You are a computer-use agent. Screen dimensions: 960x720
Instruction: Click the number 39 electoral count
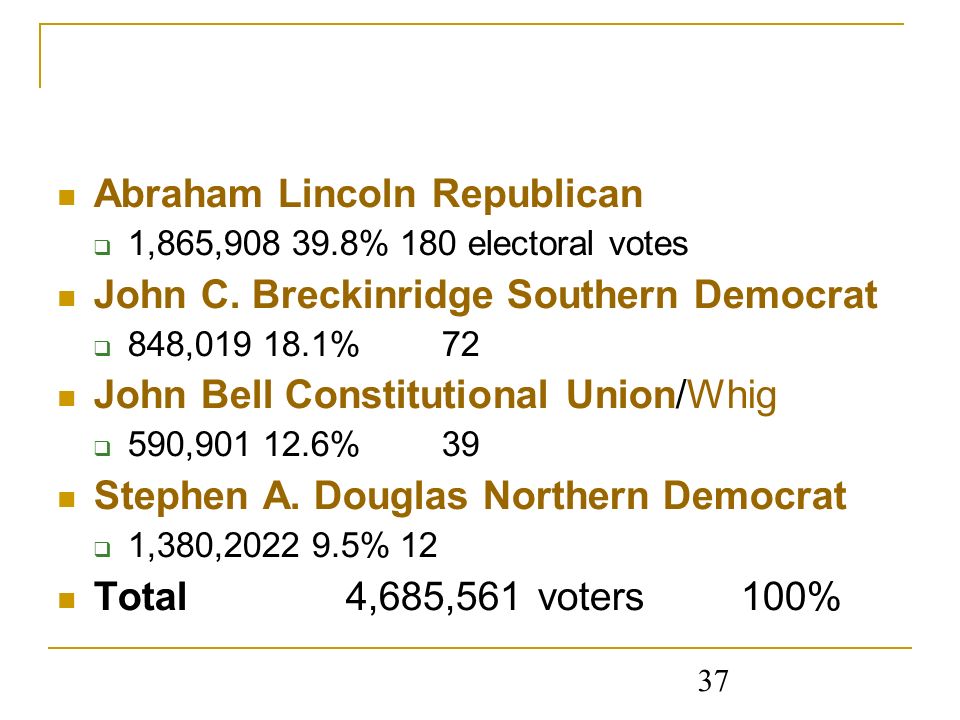click(x=460, y=444)
